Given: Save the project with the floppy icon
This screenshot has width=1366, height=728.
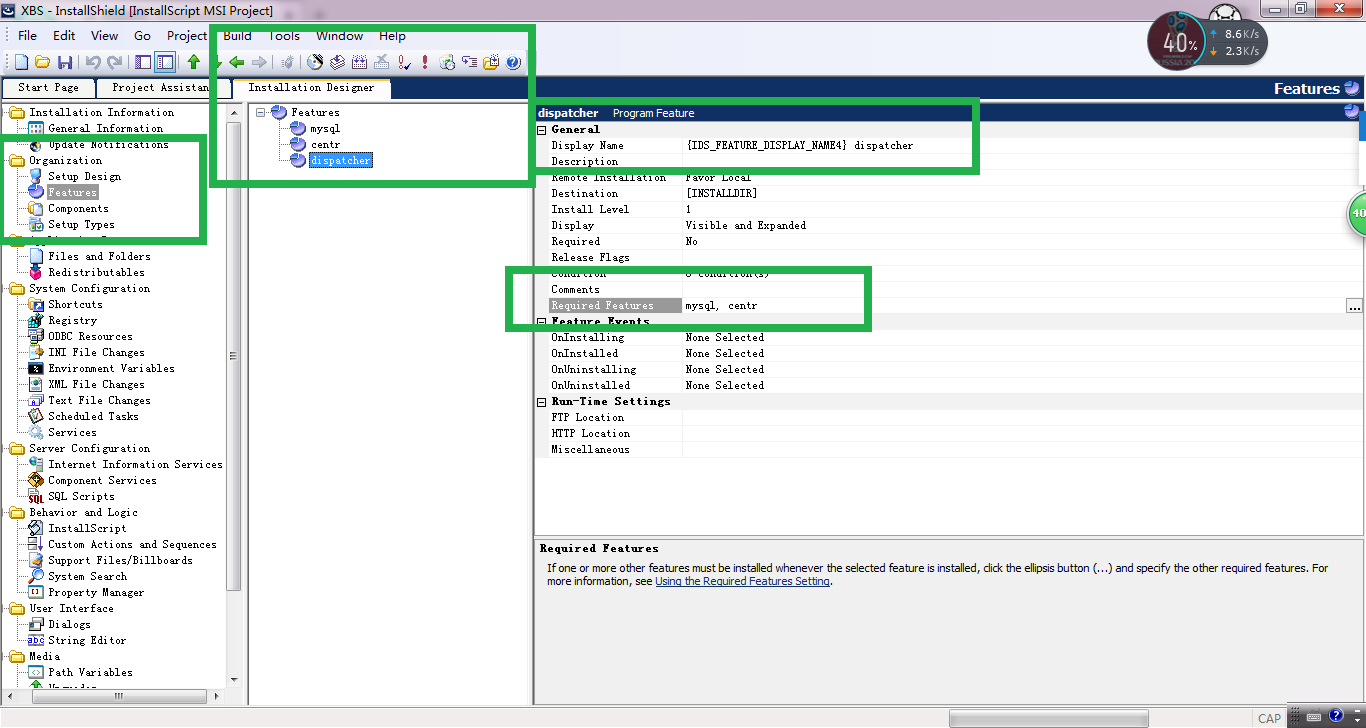Looking at the screenshot, I should tap(65, 62).
